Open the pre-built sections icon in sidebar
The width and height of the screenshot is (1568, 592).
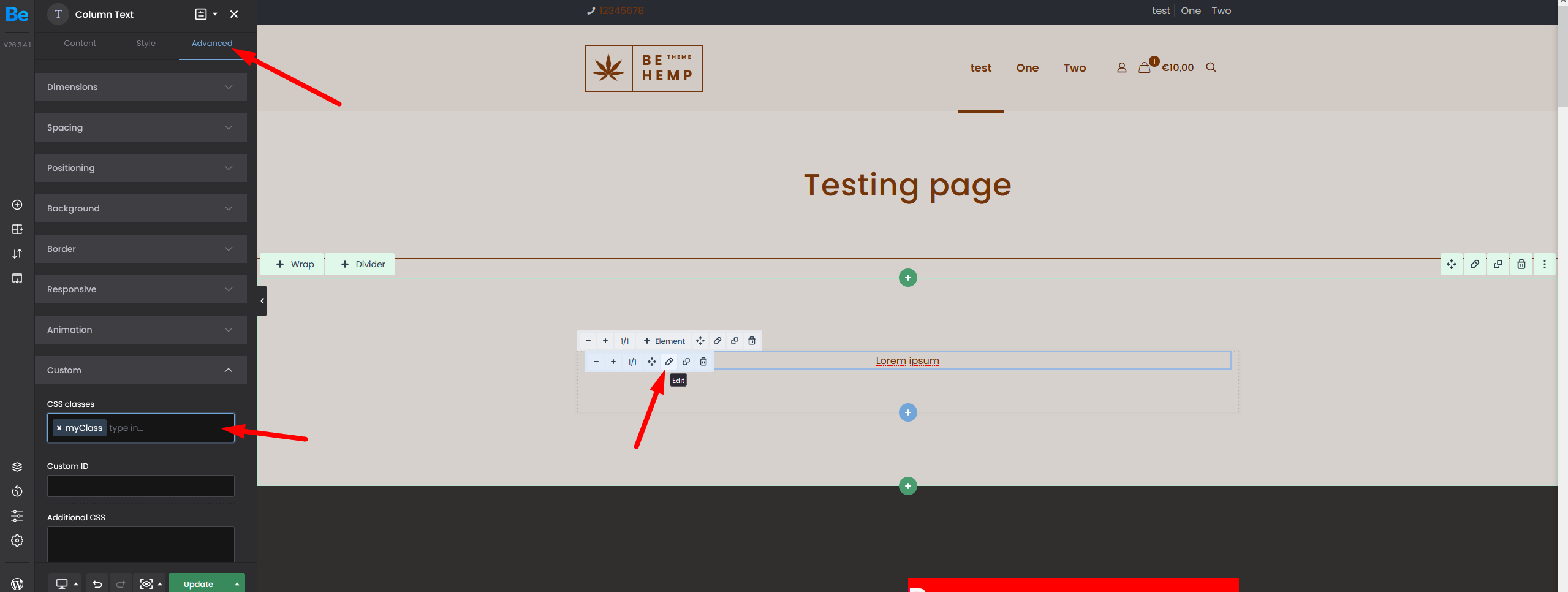pyautogui.click(x=17, y=229)
